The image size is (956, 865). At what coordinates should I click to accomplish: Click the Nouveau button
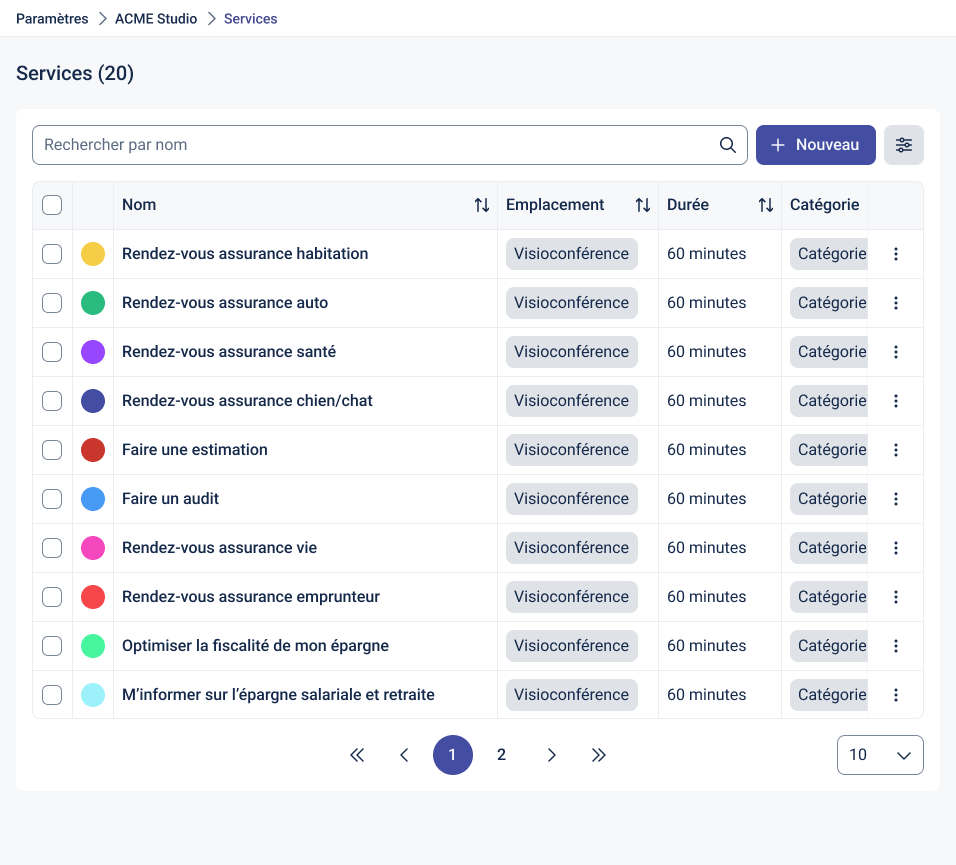816,145
